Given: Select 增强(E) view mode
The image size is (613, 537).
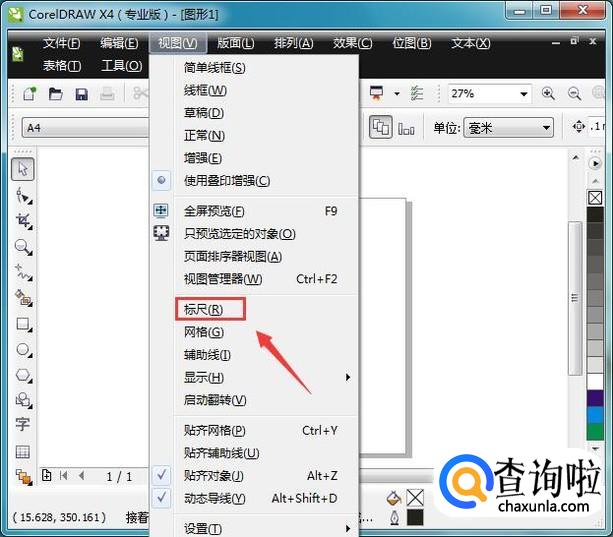Looking at the screenshot, I should 255,158.
